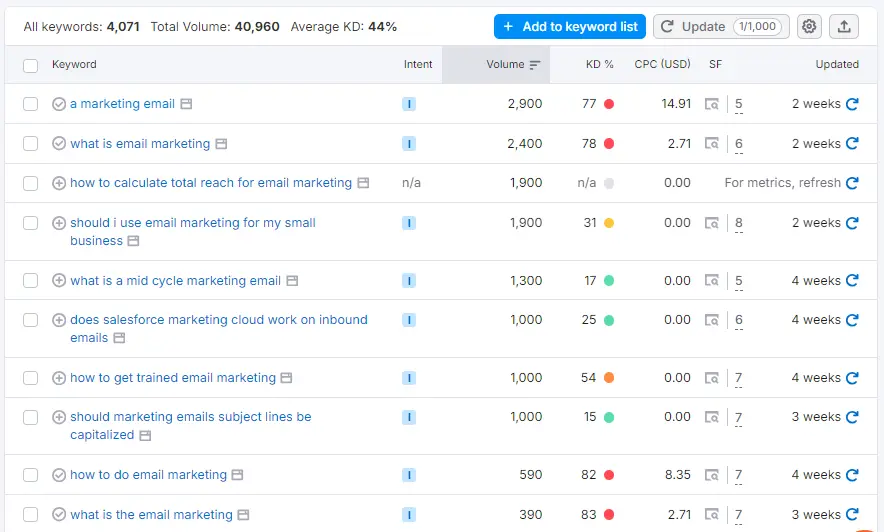Check the select-all checkbox in table header
This screenshot has width=884, height=532.
click(31, 65)
